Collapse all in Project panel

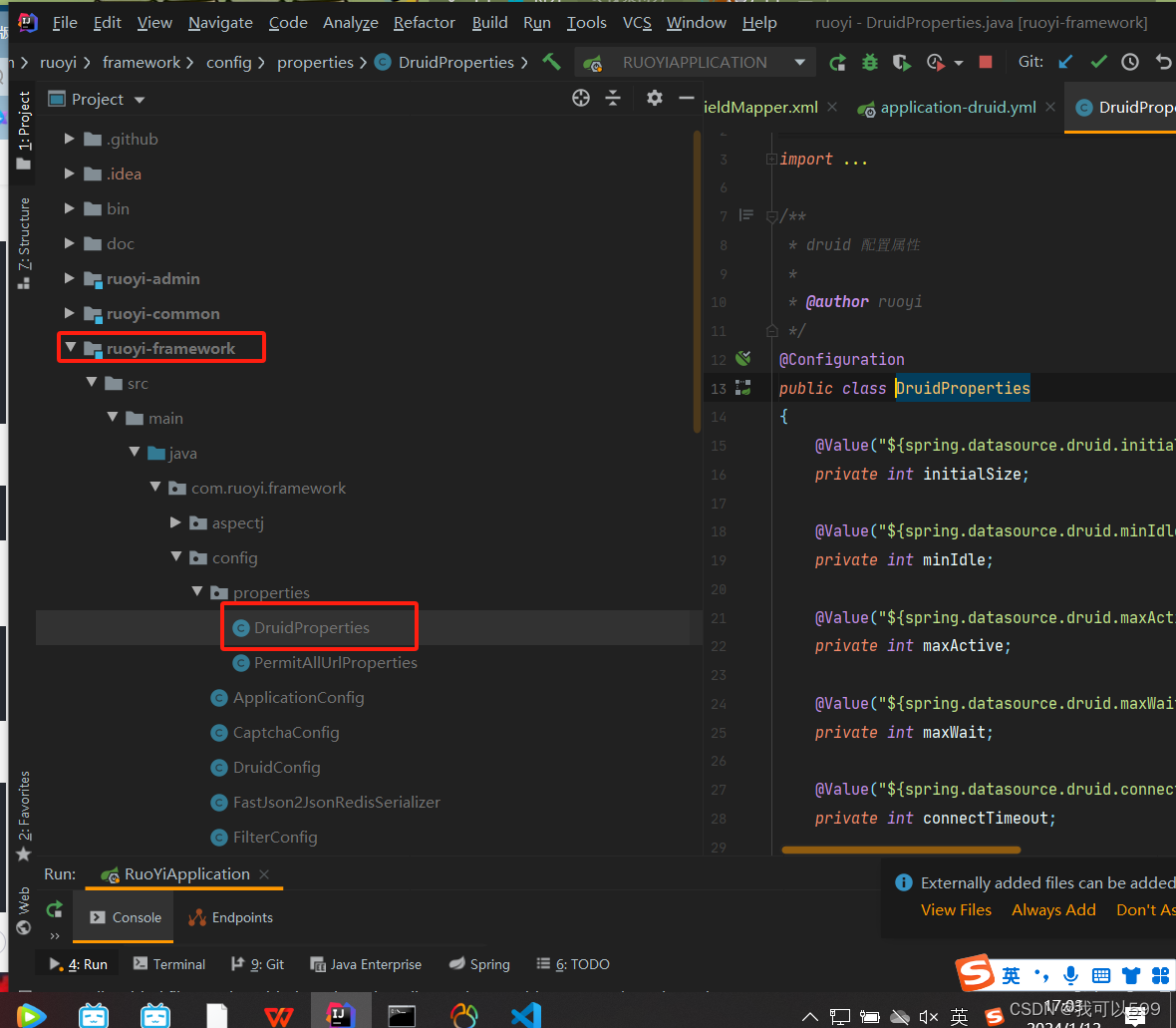coord(613,99)
